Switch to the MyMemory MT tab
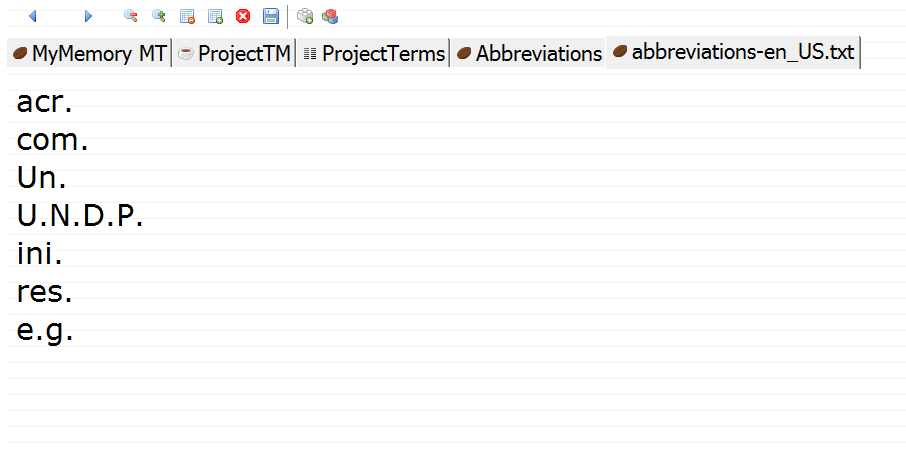The width and height of the screenshot is (906, 451). point(89,54)
